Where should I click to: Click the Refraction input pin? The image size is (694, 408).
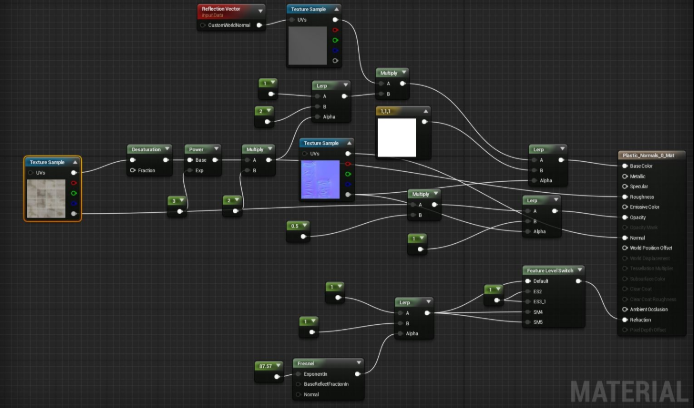click(626, 320)
